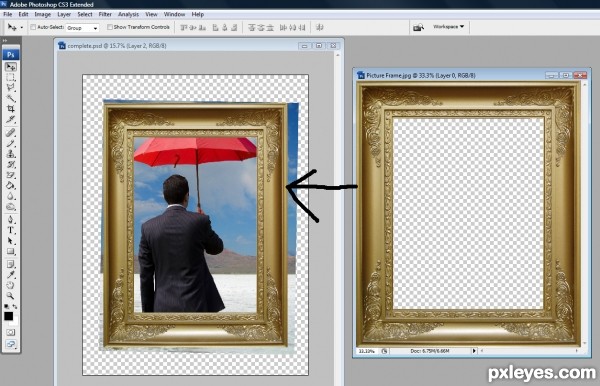Open the Auto-Select Group dropdown
The width and height of the screenshot is (600, 386).
tap(82, 28)
